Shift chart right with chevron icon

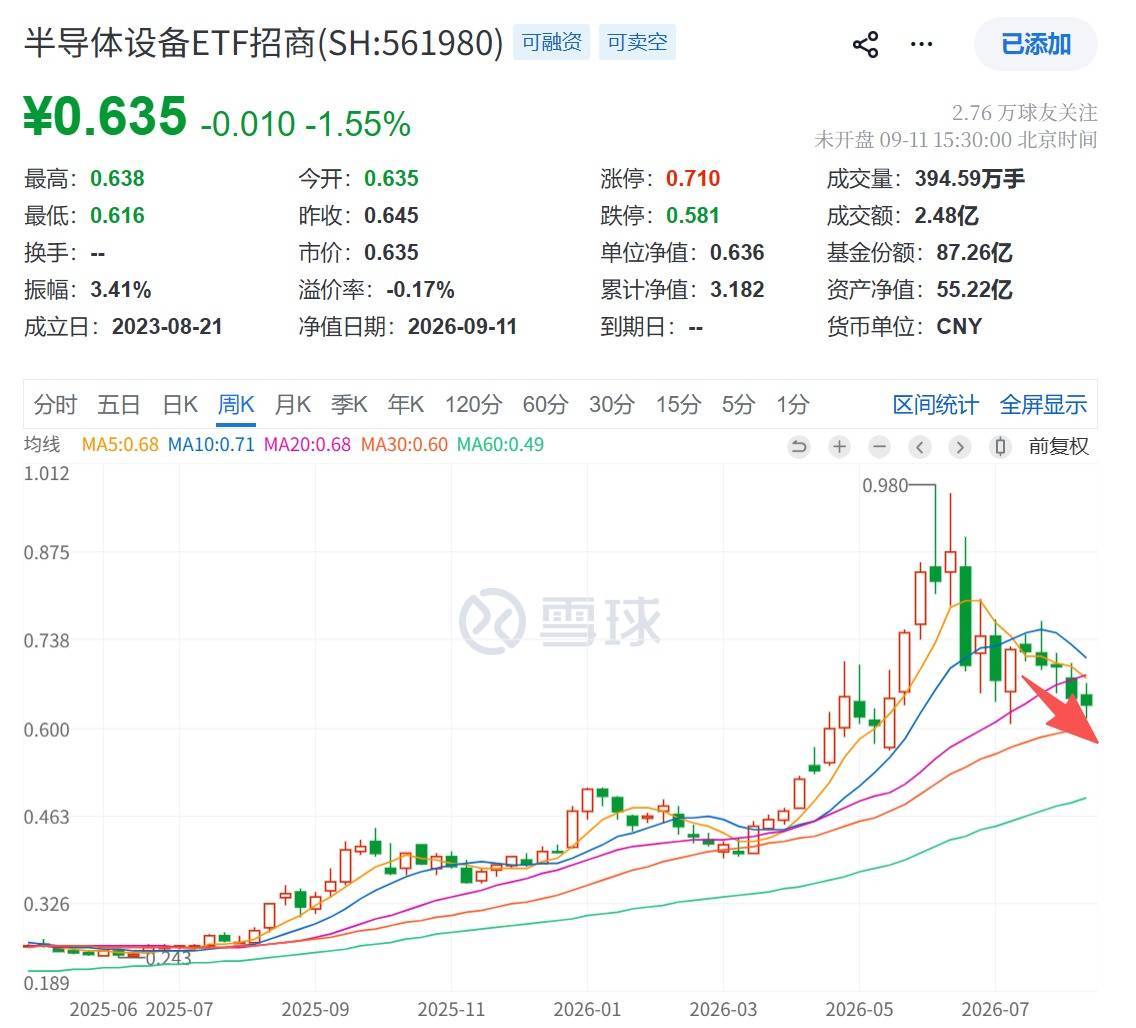960,447
